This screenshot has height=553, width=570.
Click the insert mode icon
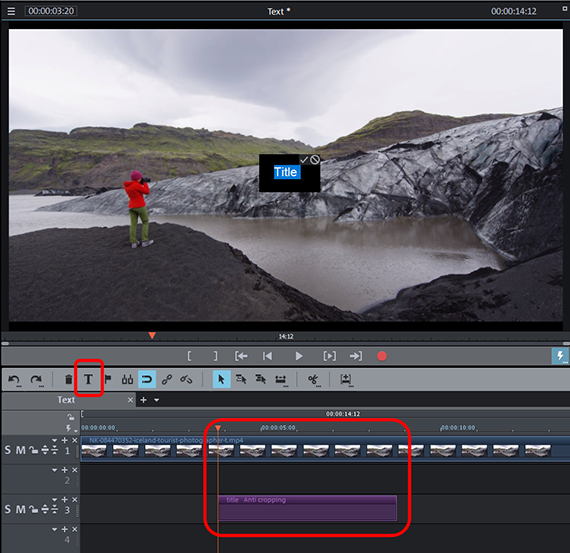[x=346, y=380]
